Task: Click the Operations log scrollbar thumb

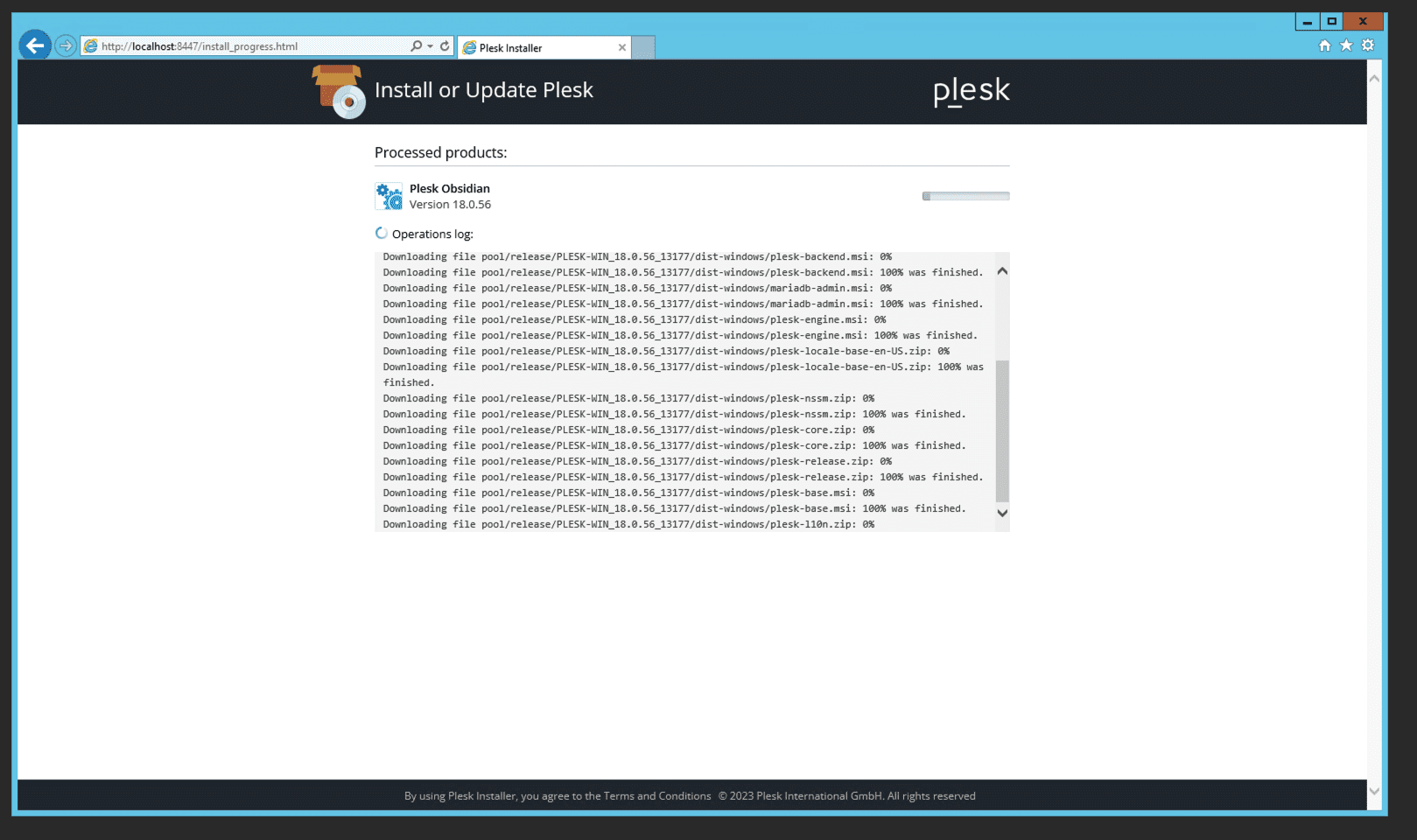Action: coord(1002,430)
